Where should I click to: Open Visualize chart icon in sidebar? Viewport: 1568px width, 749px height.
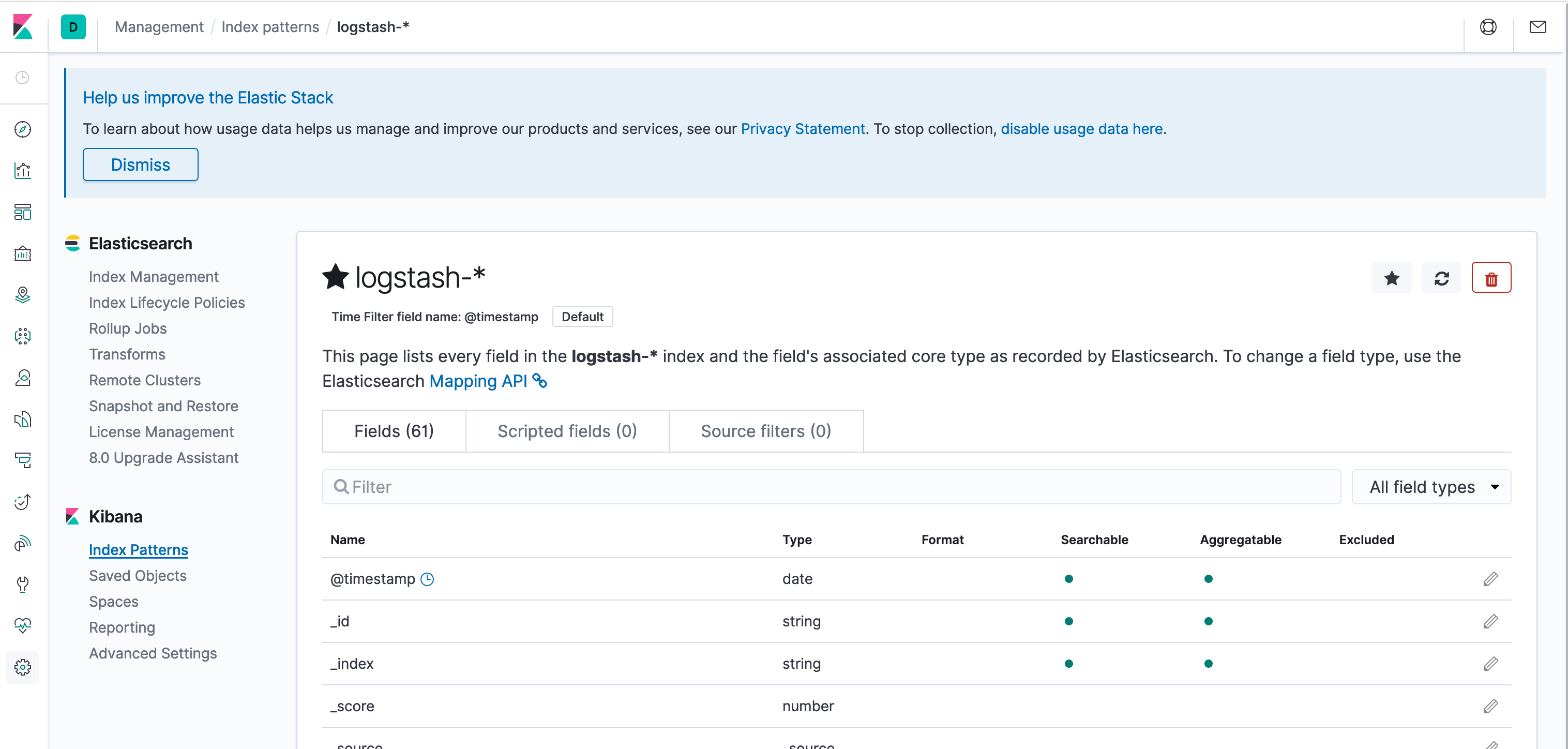pyautogui.click(x=23, y=171)
